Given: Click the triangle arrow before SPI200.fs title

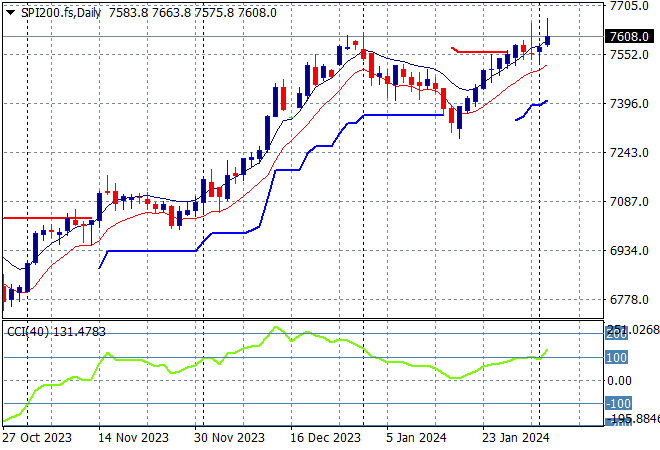Looking at the screenshot, I should (x=10, y=12).
